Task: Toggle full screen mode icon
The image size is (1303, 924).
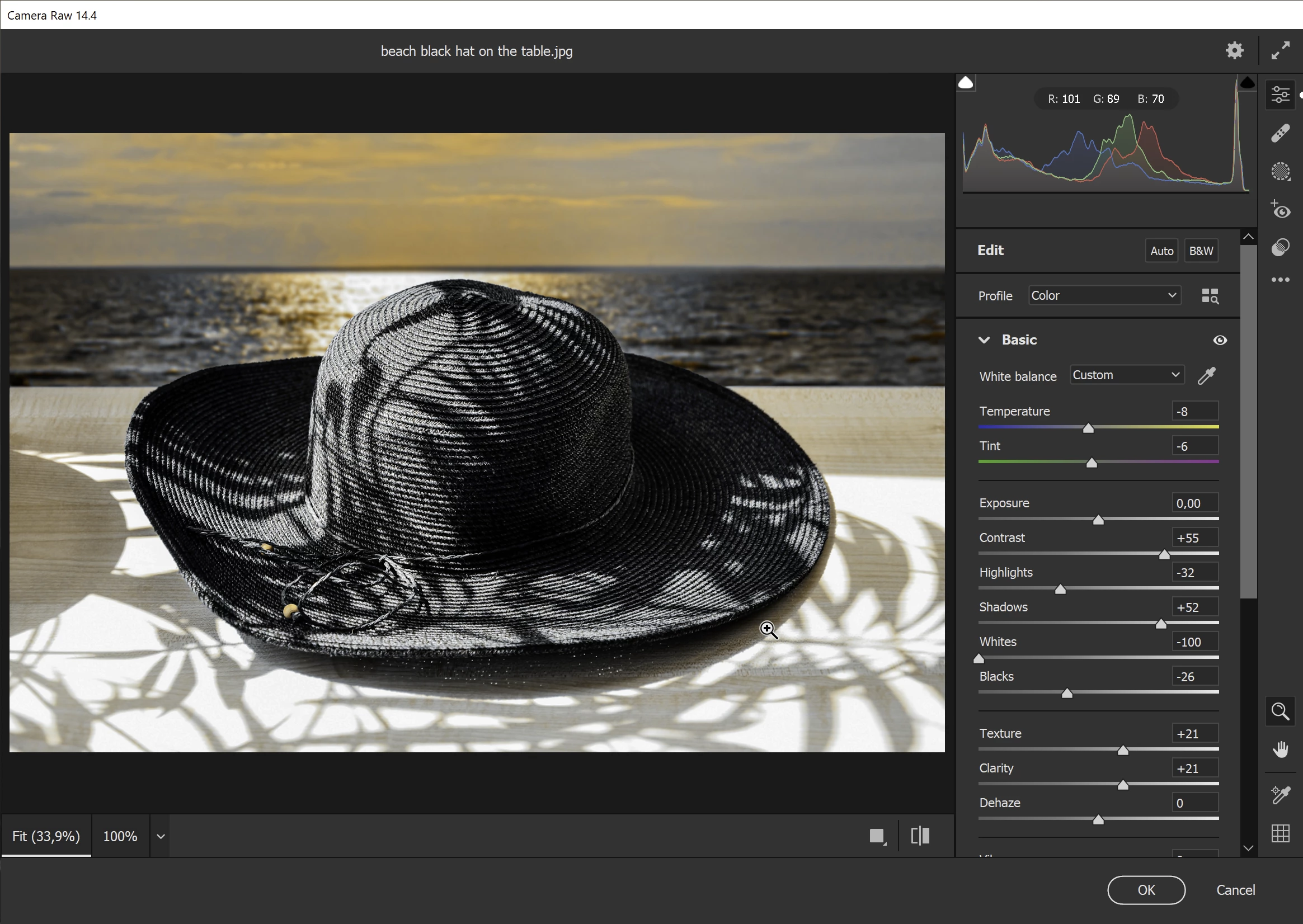Action: tap(1280, 51)
